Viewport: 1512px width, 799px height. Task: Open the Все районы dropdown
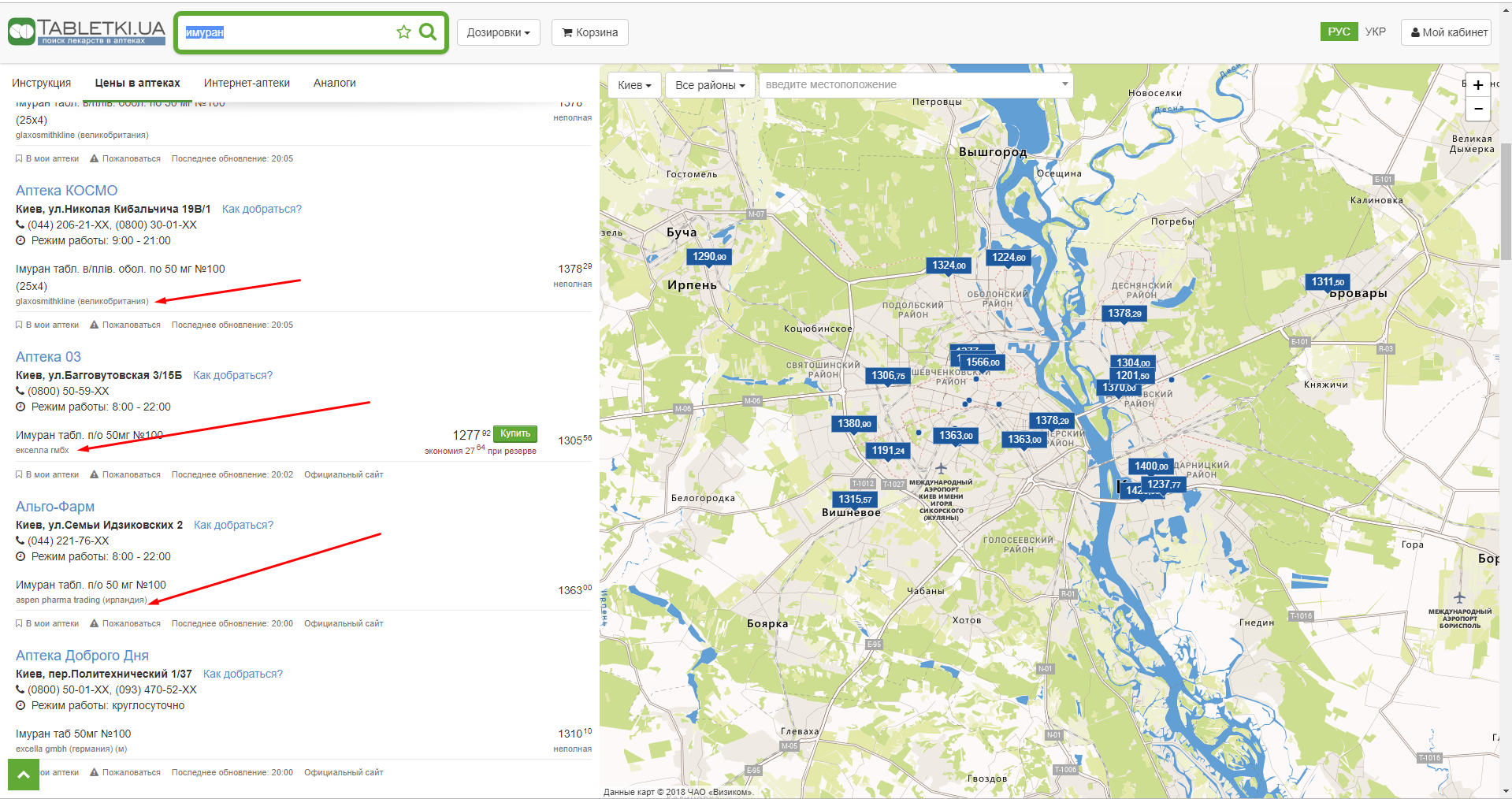pyautogui.click(x=710, y=85)
